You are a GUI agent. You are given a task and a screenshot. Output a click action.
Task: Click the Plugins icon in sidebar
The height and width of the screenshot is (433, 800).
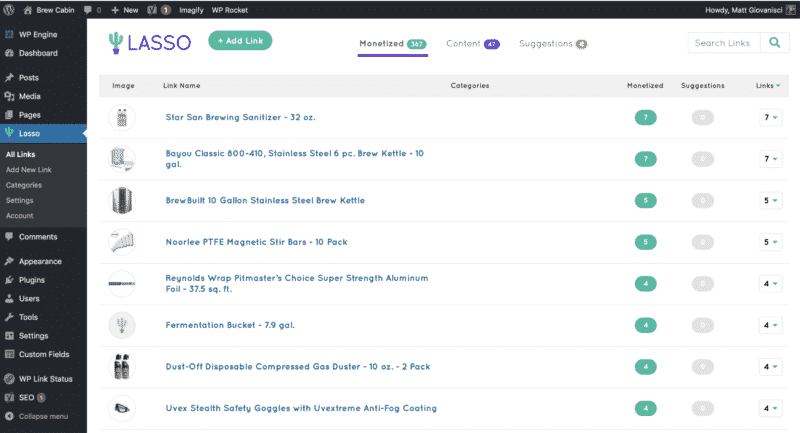9,280
